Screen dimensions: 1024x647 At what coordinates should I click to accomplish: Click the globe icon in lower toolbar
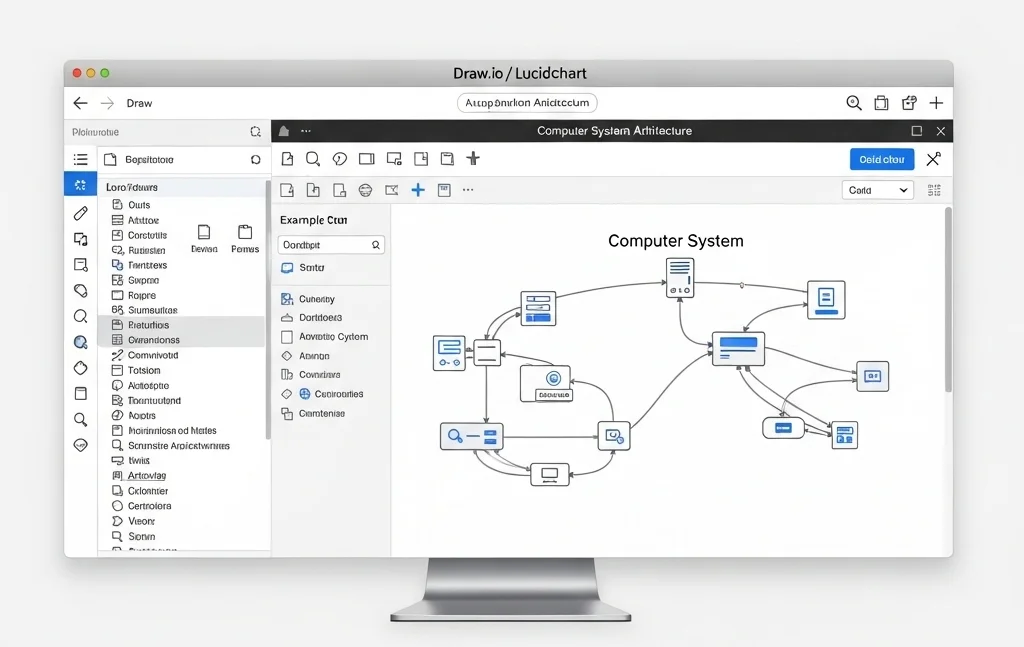click(x=365, y=190)
